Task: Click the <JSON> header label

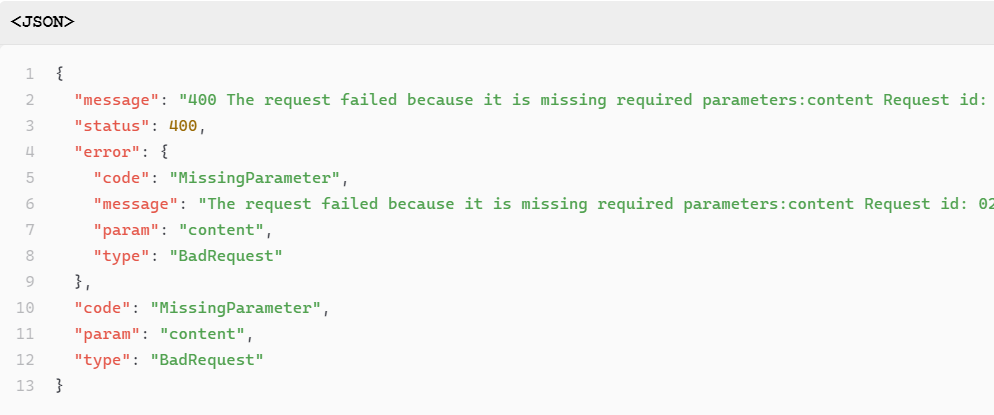Action: 42,22
